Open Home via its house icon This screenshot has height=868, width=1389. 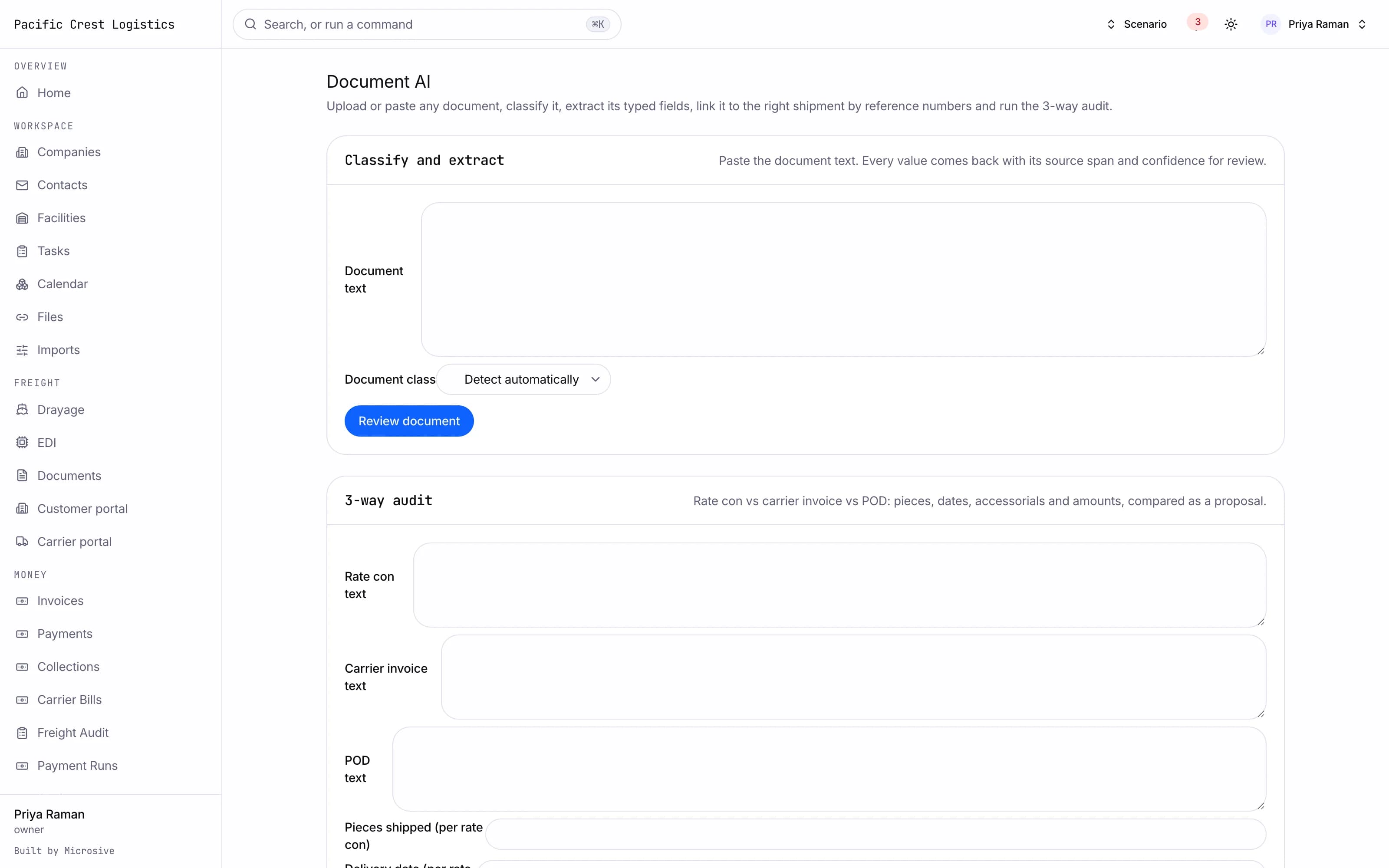tap(22, 92)
